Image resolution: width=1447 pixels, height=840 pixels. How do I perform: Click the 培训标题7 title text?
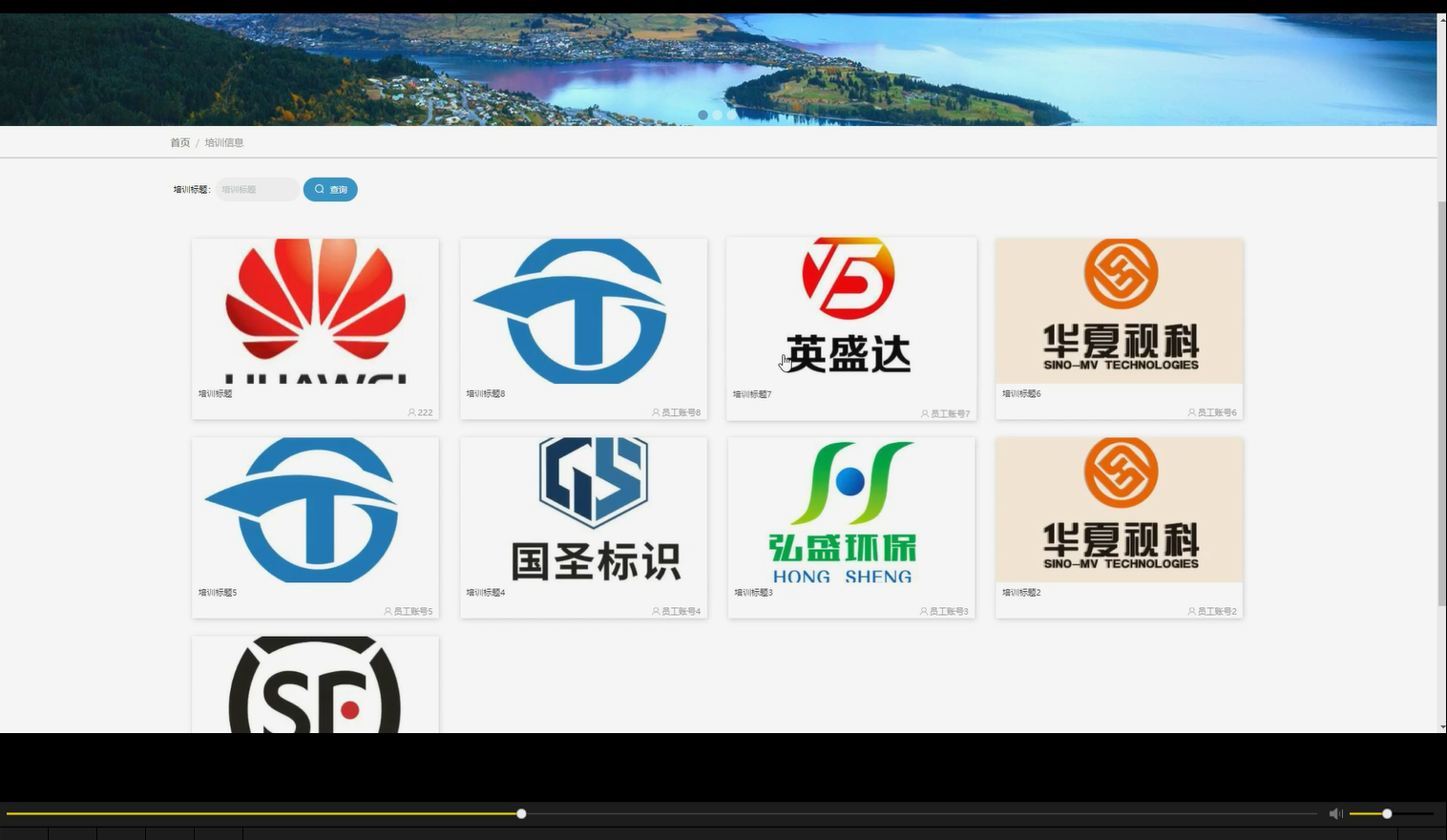click(752, 394)
